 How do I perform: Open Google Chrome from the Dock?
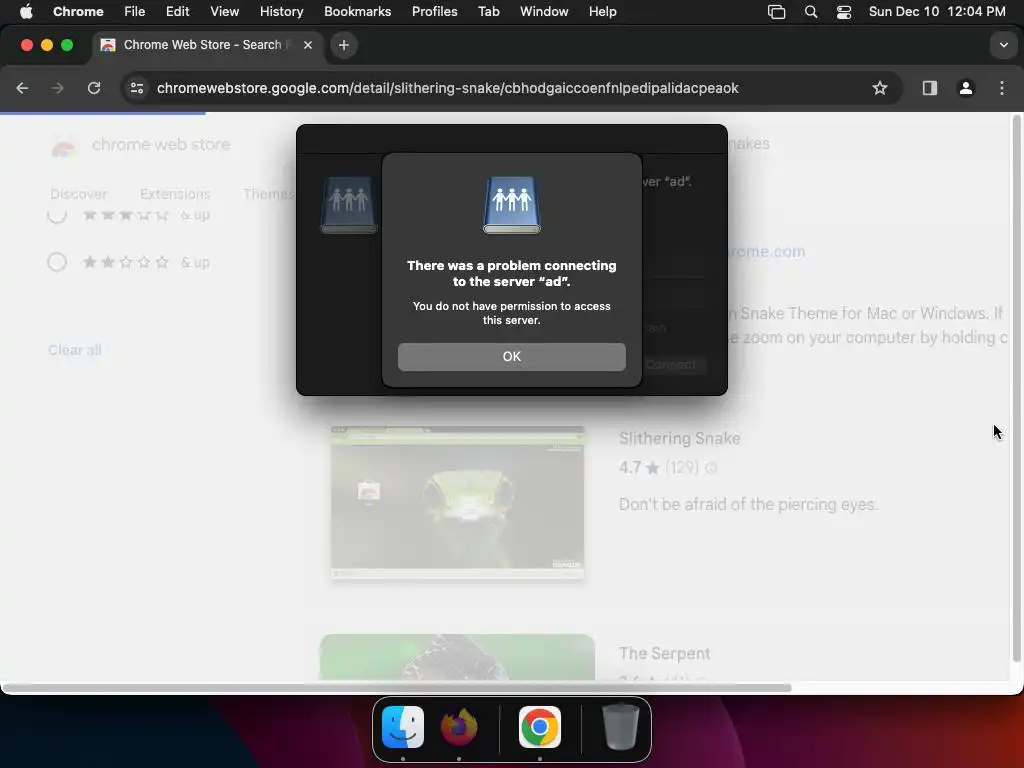click(539, 727)
